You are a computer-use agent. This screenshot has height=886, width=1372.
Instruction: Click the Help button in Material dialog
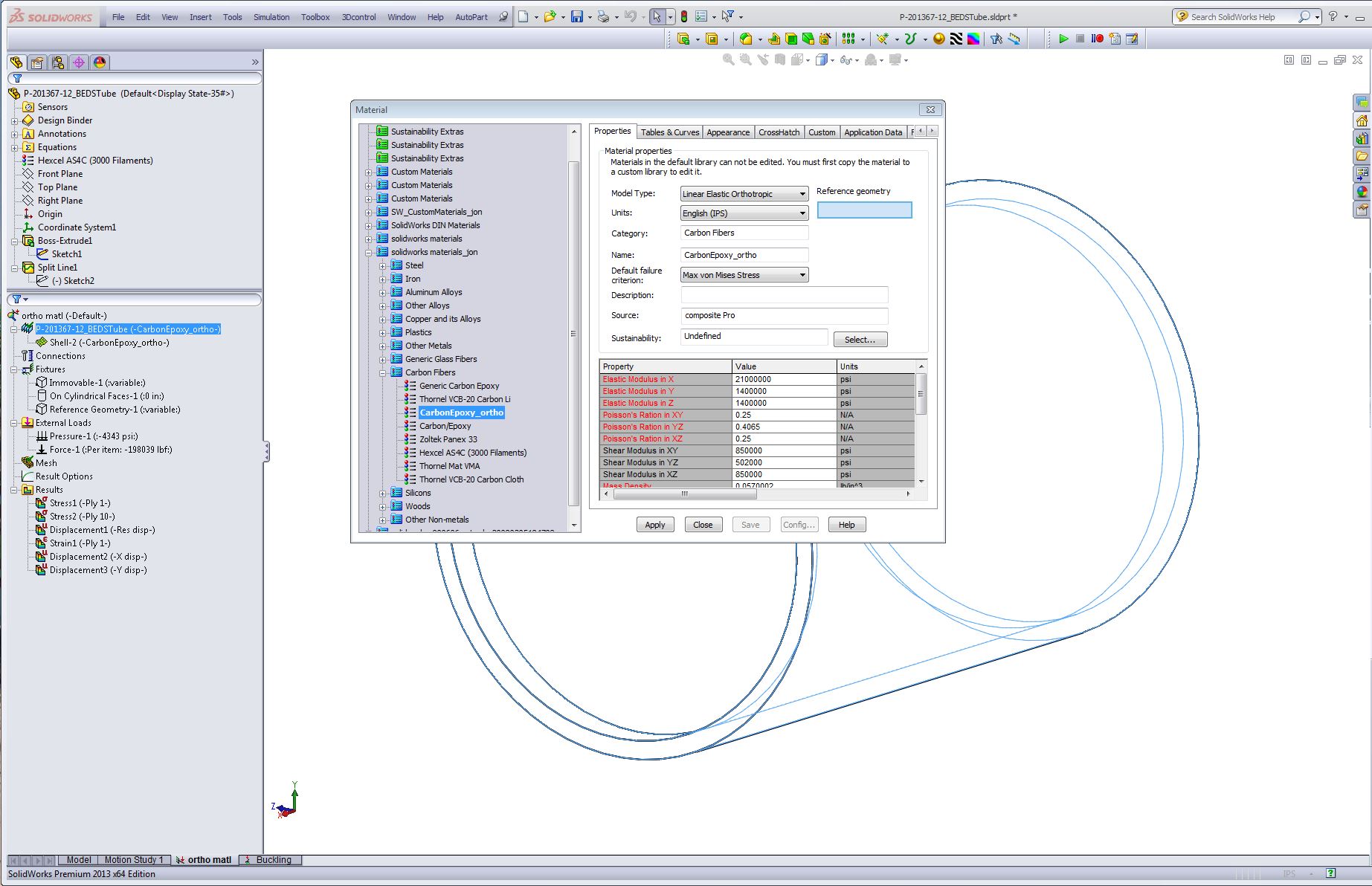tap(847, 525)
